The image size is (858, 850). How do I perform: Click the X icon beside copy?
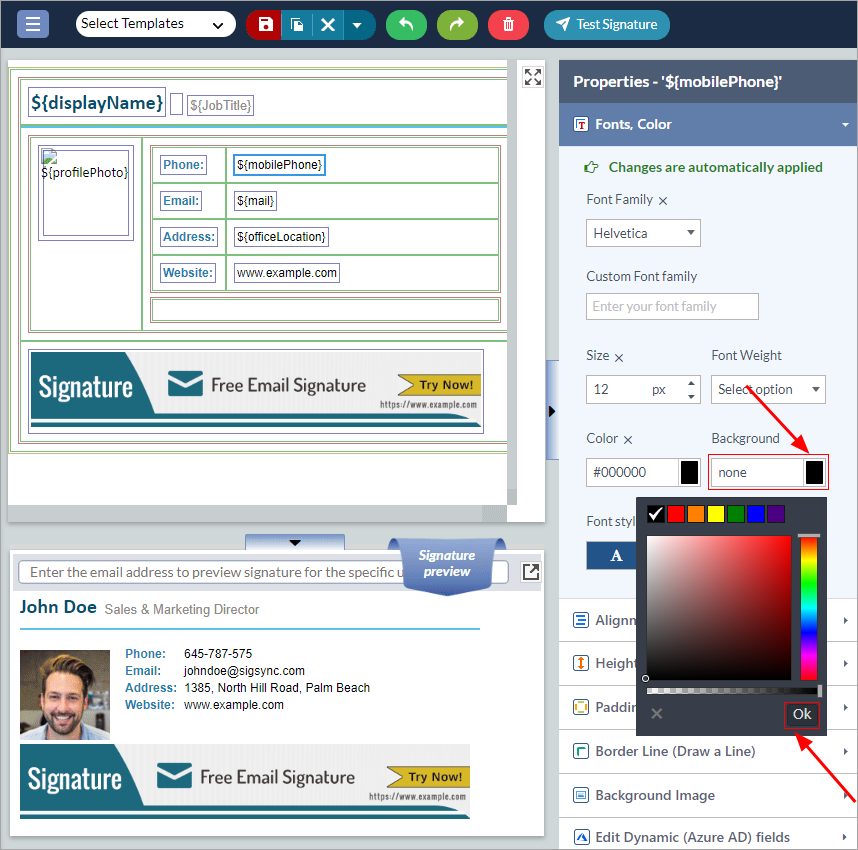(327, 25)
